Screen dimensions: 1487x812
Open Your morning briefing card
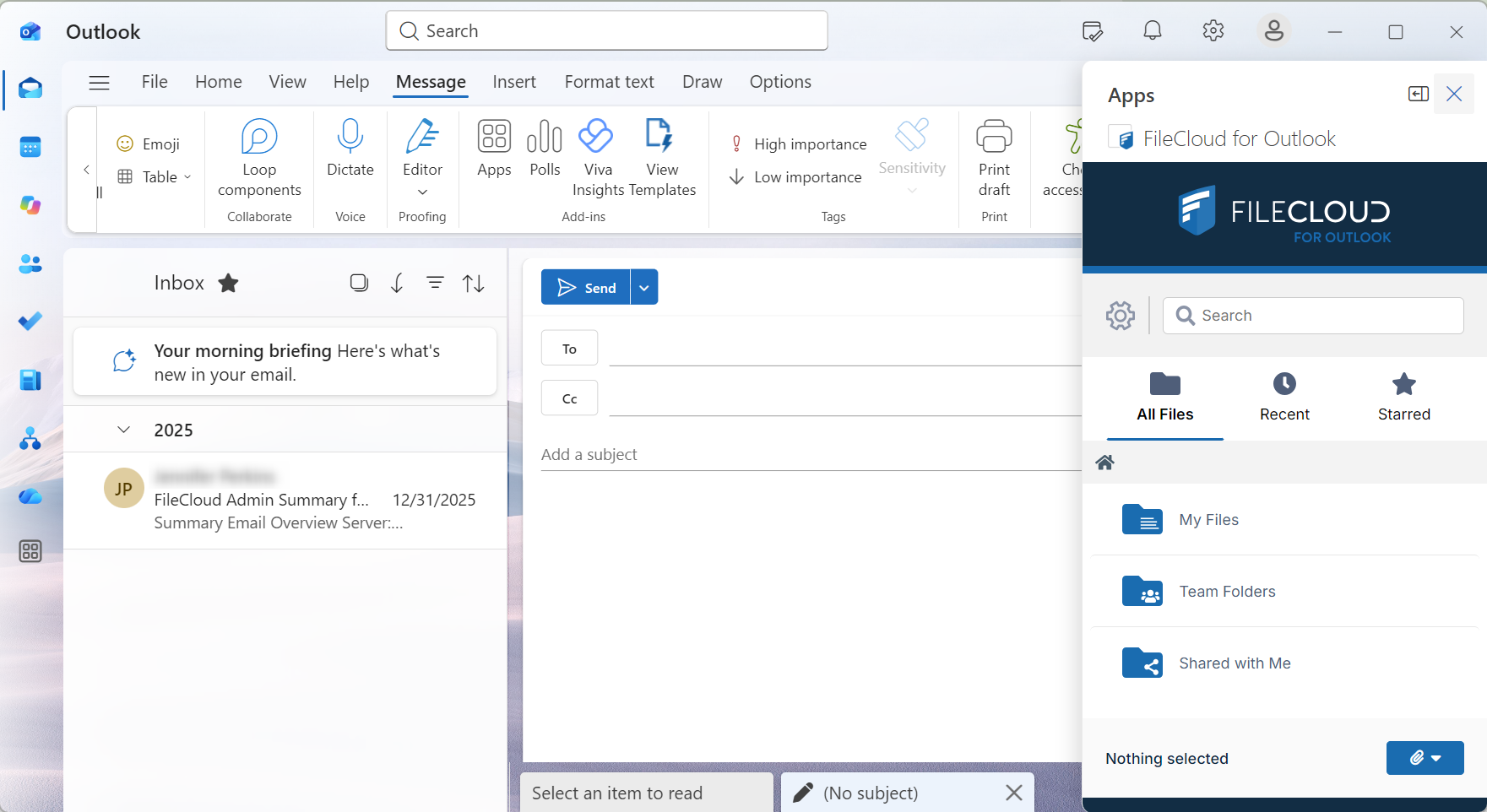tap(285, 362)
